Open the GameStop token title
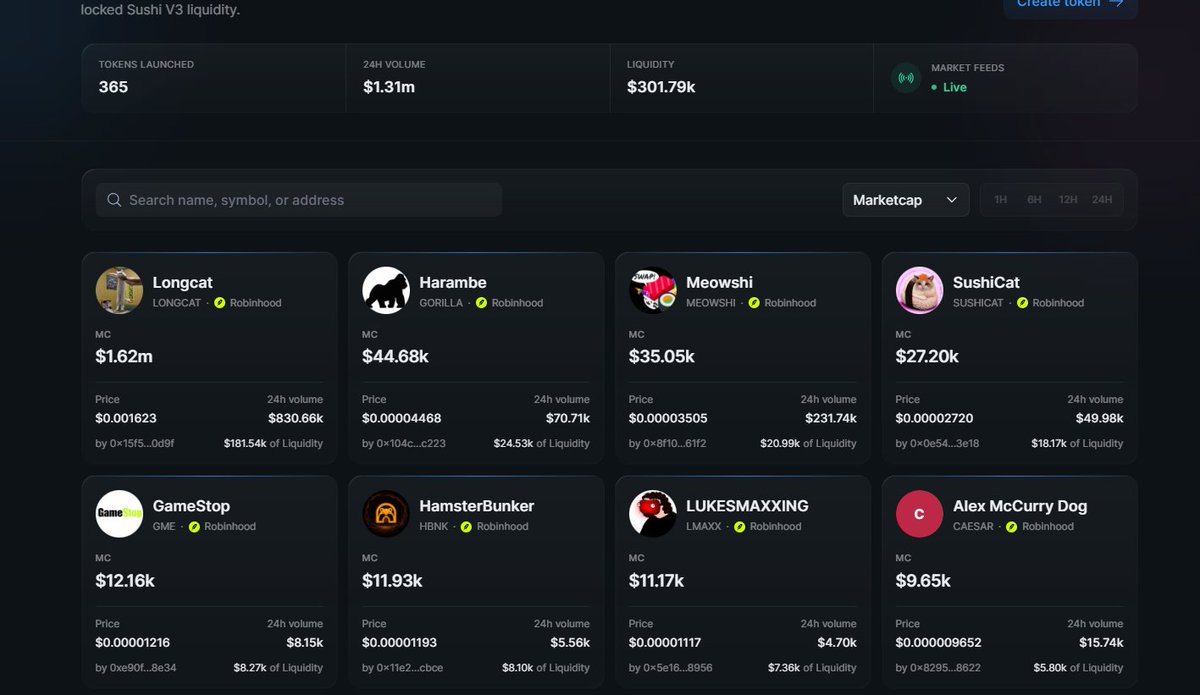1200x695 pixels. click(191, 506)
